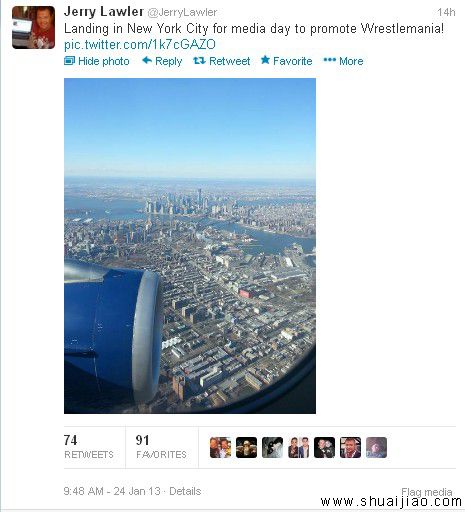Screen dimensions: 465x512
Task: Open first retweeter avatar thumbnail
Action: pyautogui.click(x=220, y=447)
